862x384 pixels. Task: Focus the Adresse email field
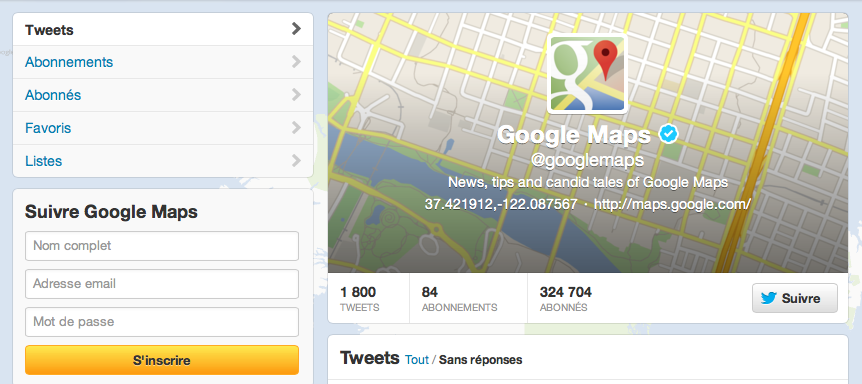[162, 284]
